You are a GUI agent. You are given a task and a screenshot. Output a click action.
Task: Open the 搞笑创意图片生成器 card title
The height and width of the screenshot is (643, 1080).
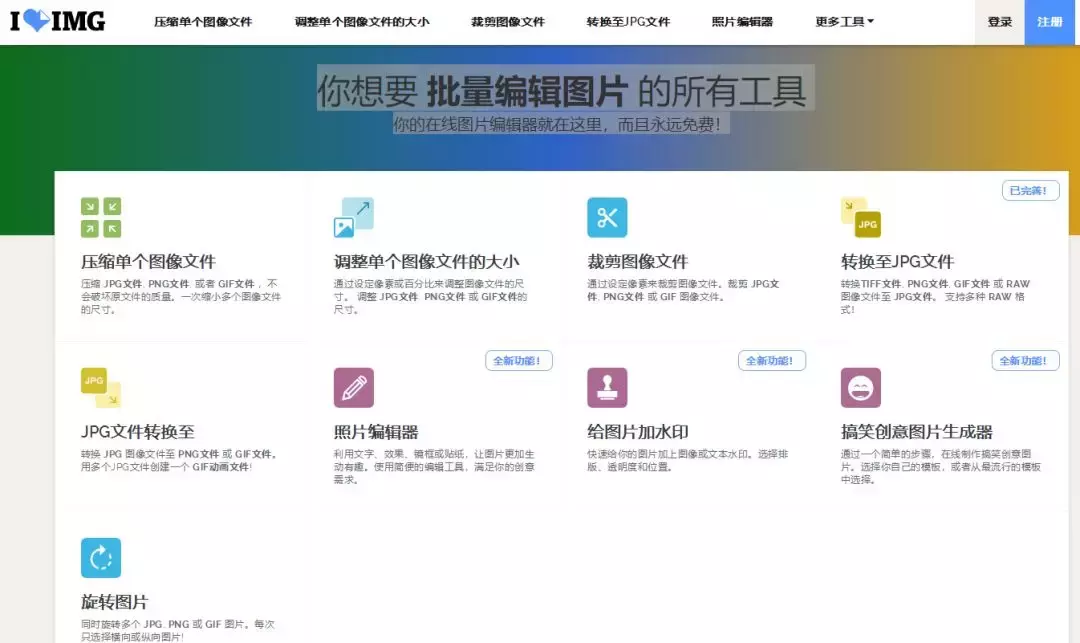click(x=916, y=432)
